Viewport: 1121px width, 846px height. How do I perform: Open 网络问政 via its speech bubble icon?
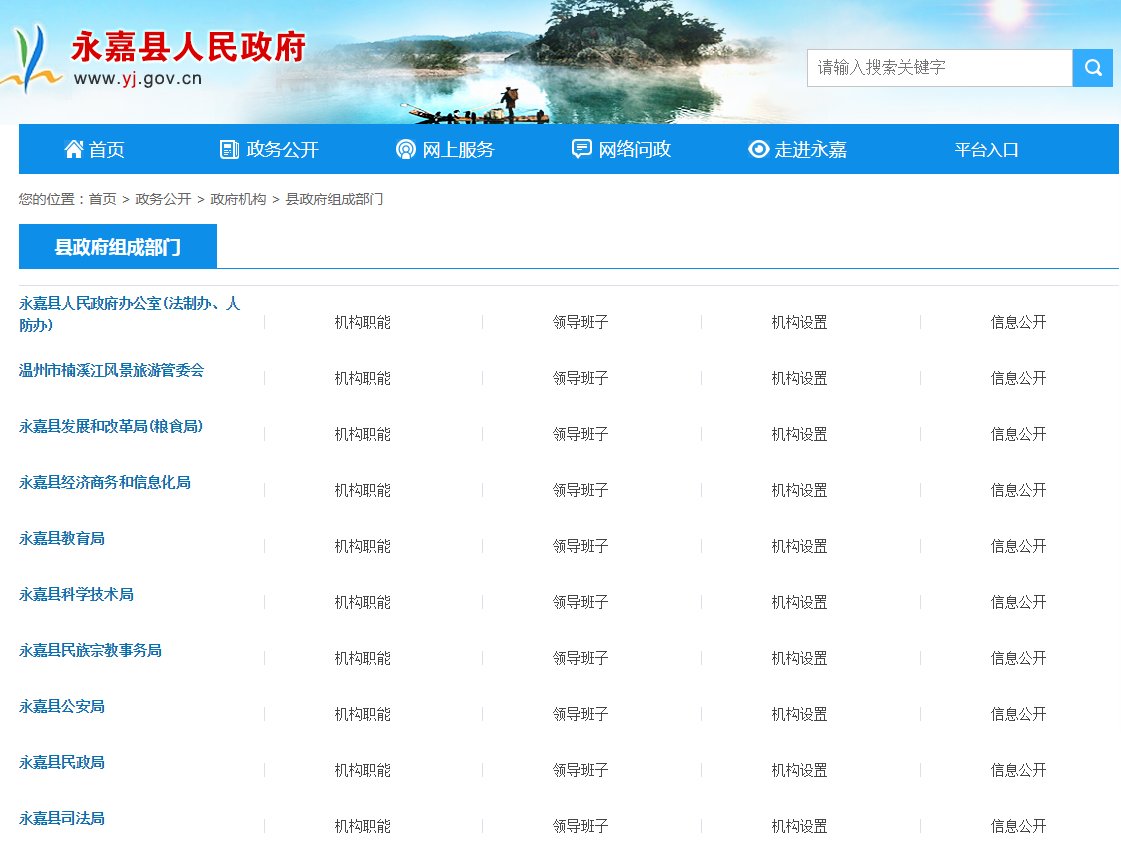click(x=583, y=148)
